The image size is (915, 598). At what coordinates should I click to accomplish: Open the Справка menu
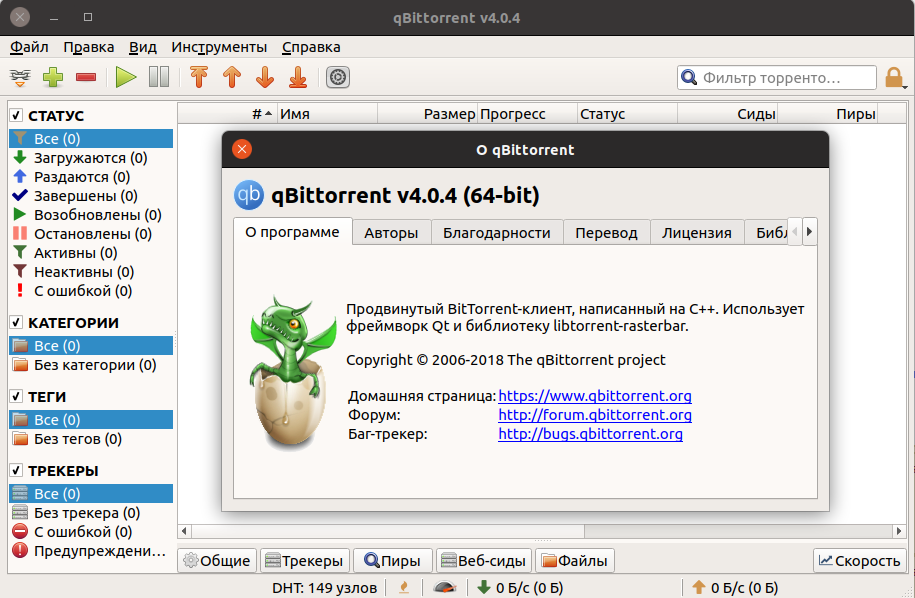tap(311, 47)
